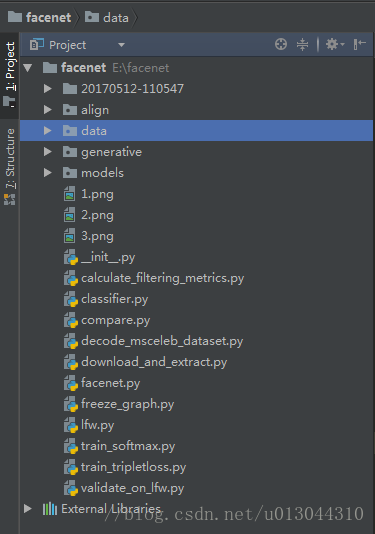Select the align folder name

point(95,110)
